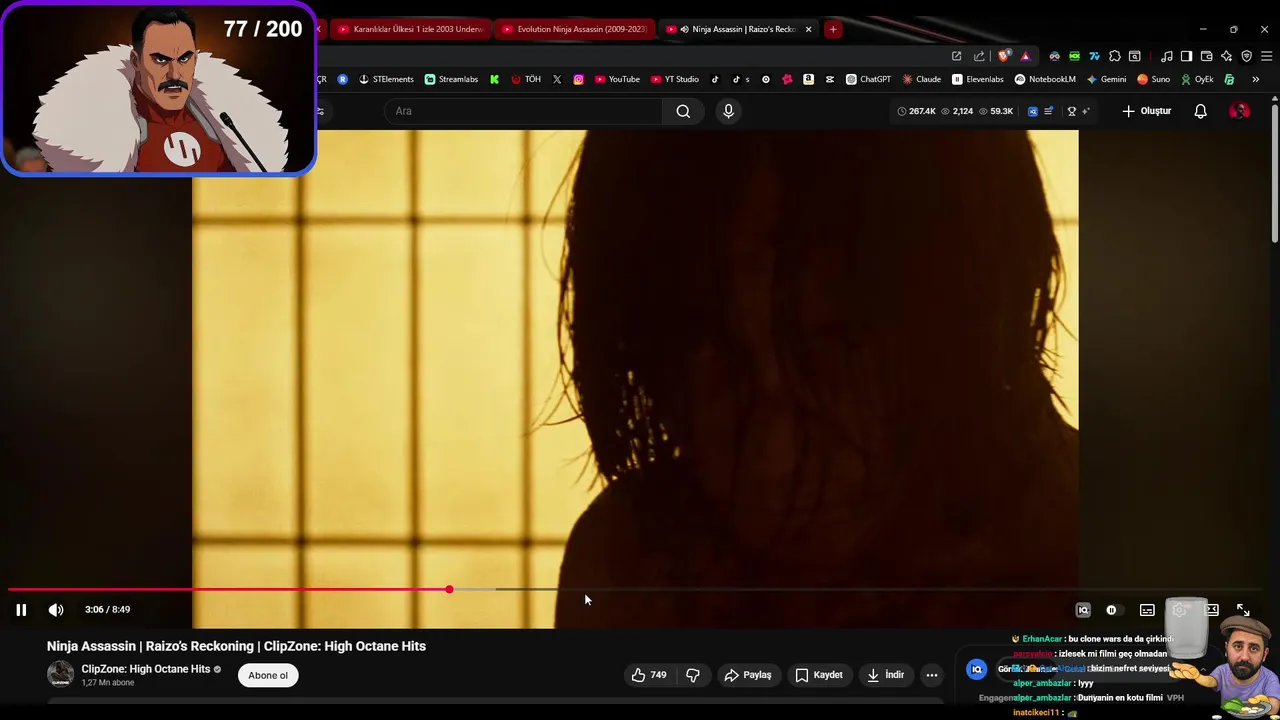Screen dimensions: 1280x720
Task: Toggle the browser sidebar panel icon
Action: pos(1186,56)
